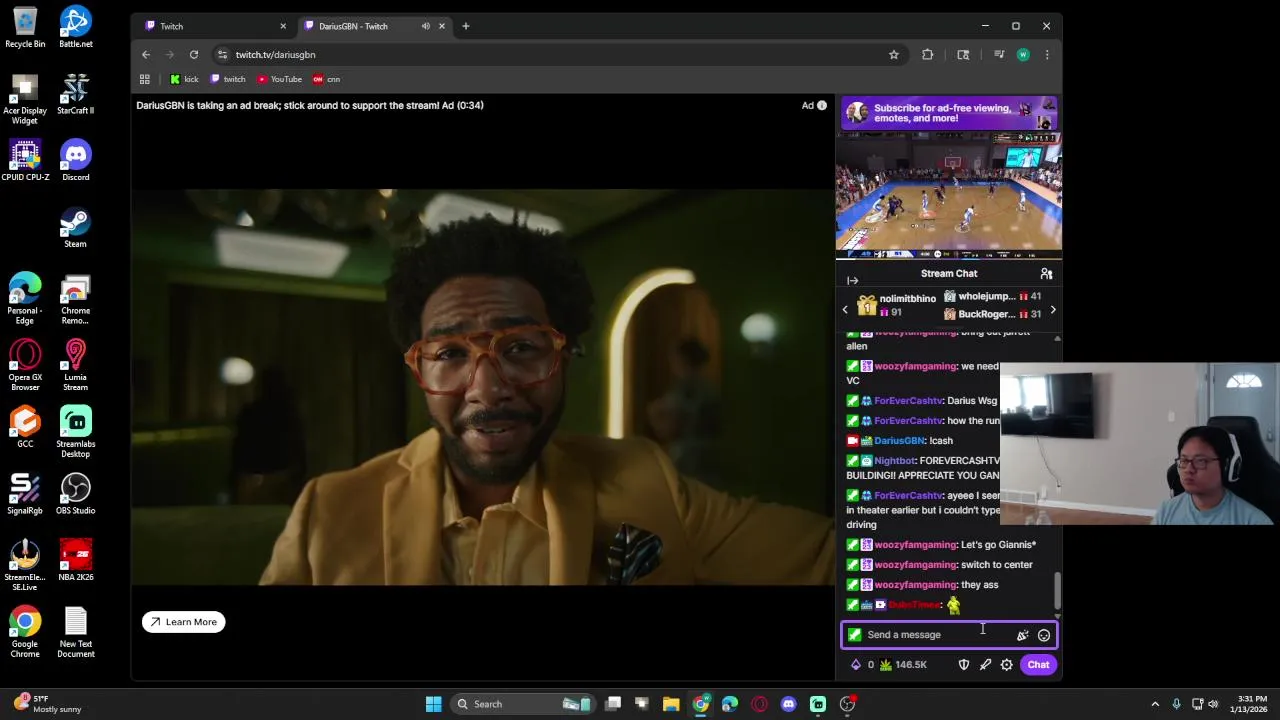
Task: Open Opera GX from the taskbar
Action: [759, 704]
